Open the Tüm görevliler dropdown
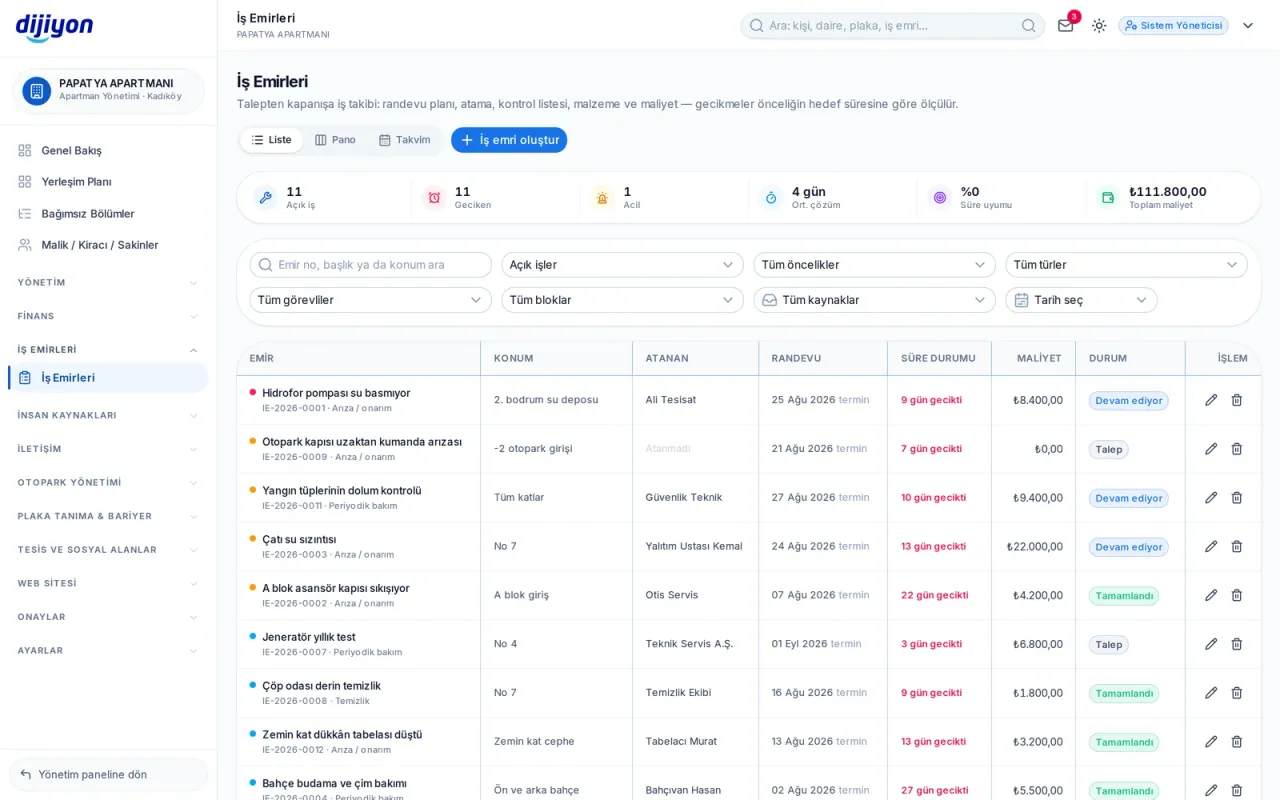Viewport: 1280px width, 800px height. point(370,300)
